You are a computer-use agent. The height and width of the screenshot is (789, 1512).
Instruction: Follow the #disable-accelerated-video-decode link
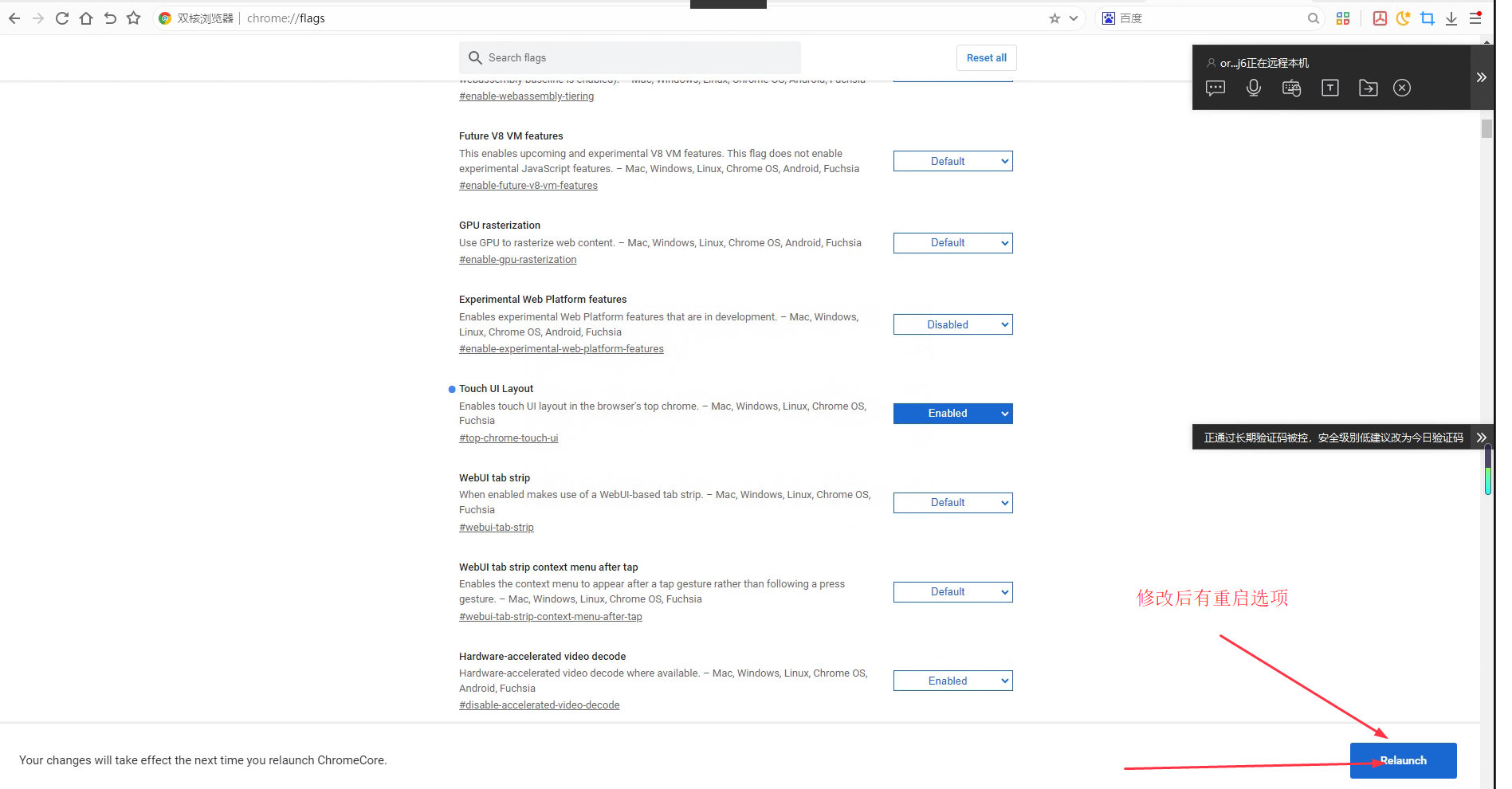[x=540, y=705]
